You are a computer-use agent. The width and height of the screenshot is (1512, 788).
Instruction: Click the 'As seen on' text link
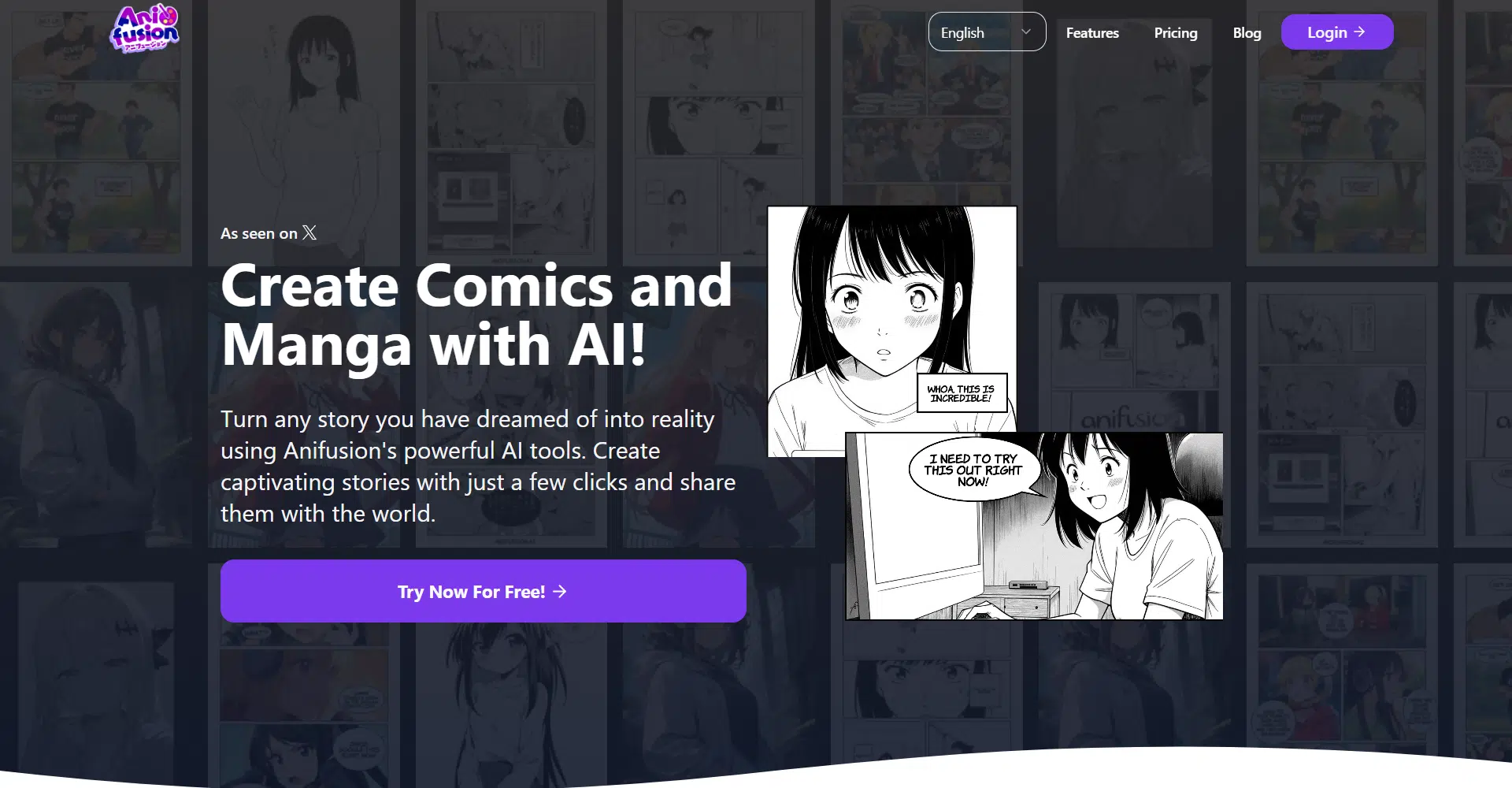point(259,233)
